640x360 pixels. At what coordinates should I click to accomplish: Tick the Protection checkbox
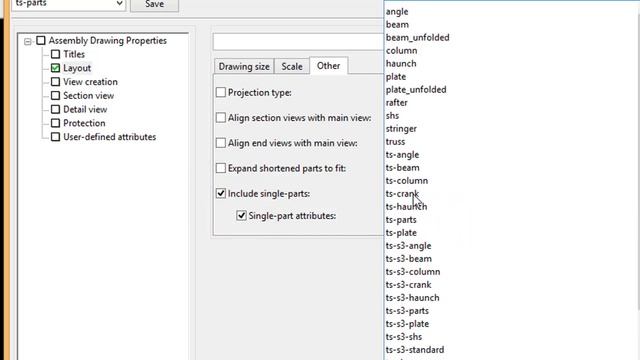click(x=56, y=123)
